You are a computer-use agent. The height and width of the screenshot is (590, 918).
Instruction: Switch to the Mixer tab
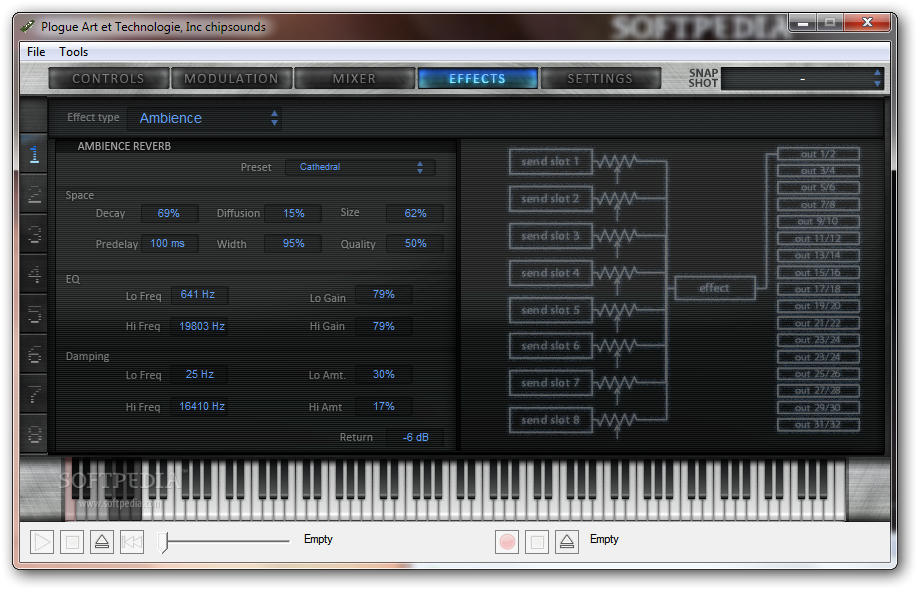coord(355,78)
